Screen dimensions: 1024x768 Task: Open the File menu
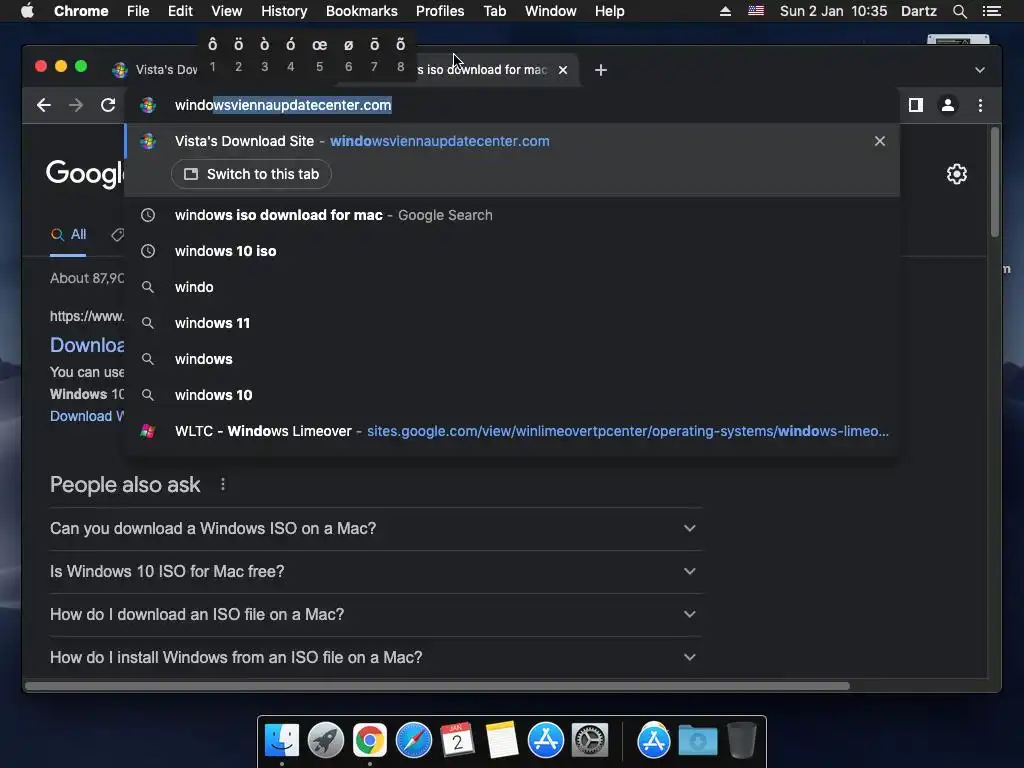pos(138,11)
